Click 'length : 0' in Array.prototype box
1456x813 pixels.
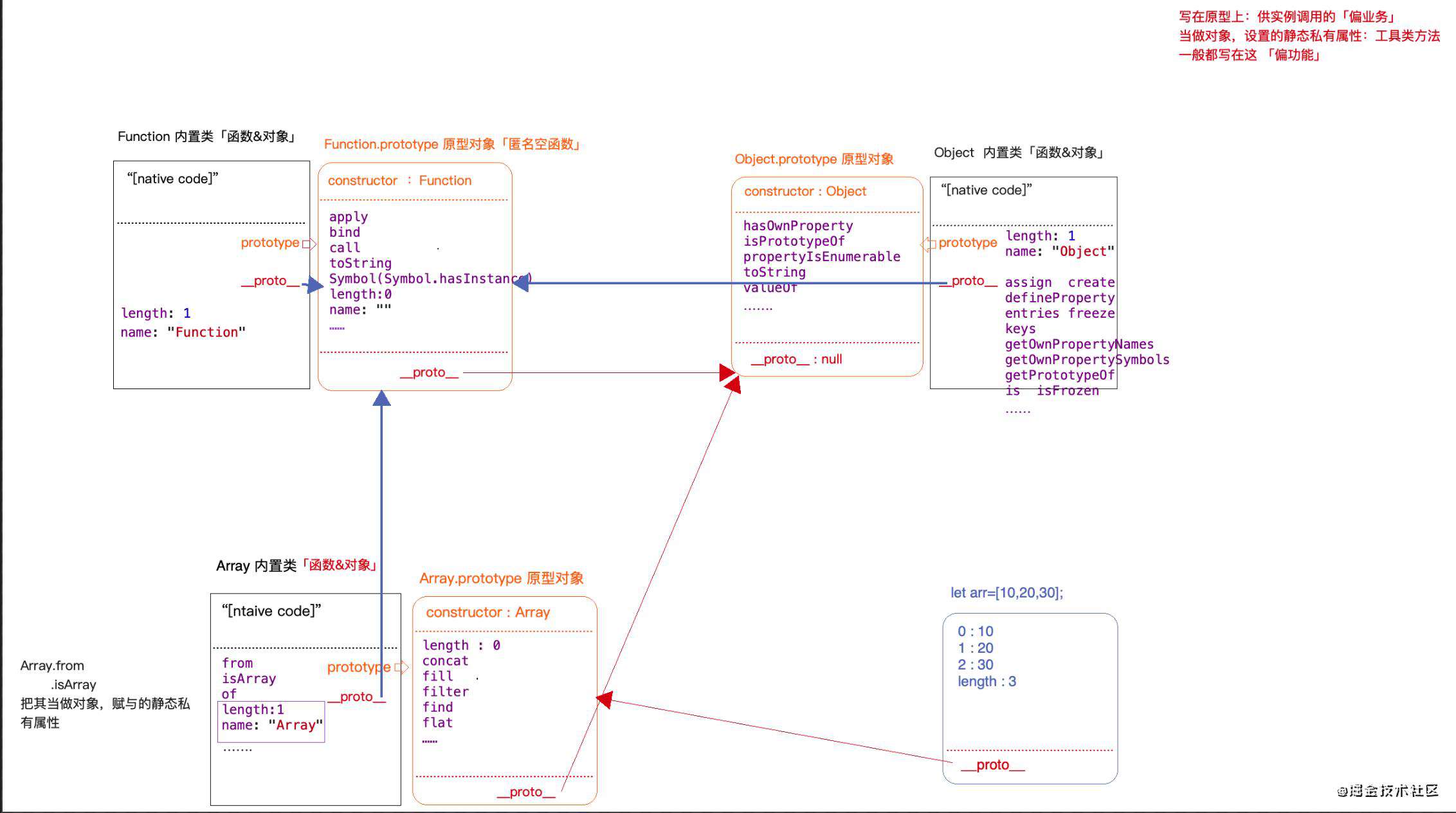[x=461, y=645]
